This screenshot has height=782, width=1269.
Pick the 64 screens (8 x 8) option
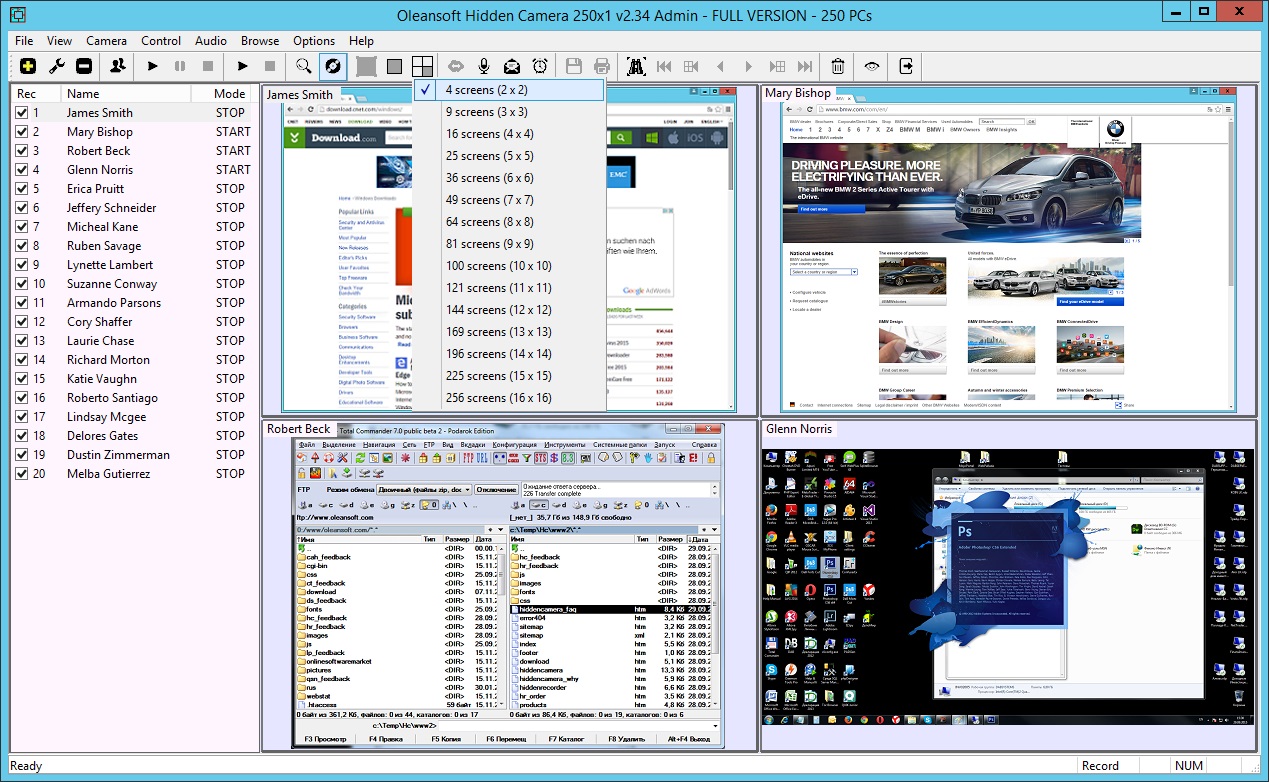click(510, 222)
